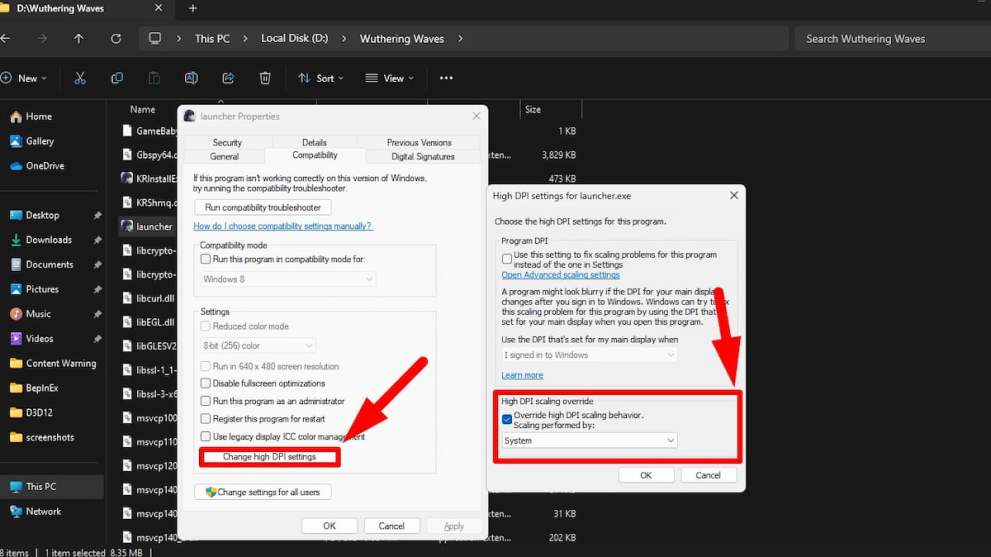Viewport: 991px width, 557px height.
Task: Refresh the current folder view
Action: [116, 39]
